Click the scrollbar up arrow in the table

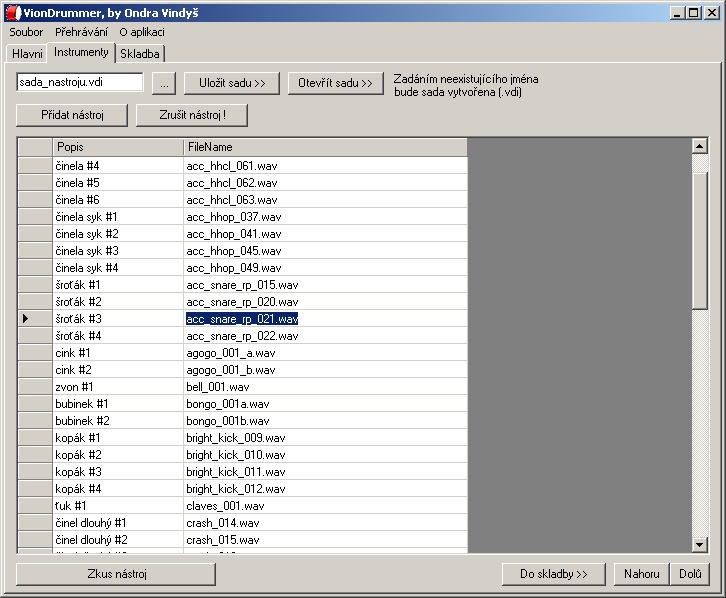700,146
